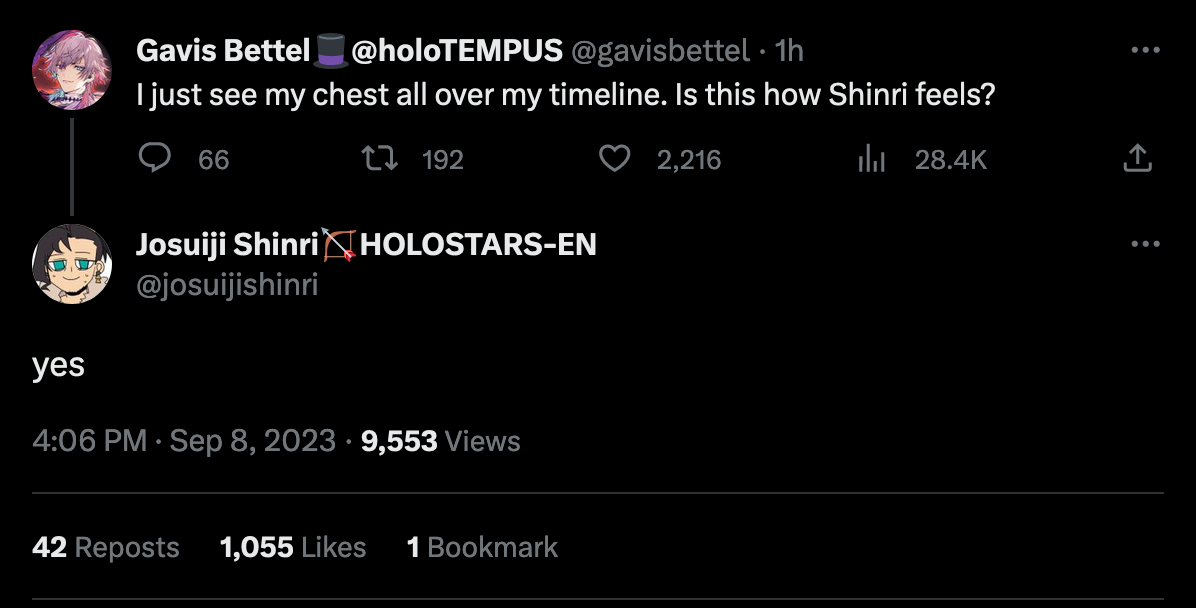This screenshot has height=608, width=1196.
Task: Open the 4:06 PM Sep 8, 2023 timestamp
Action: 184,441
